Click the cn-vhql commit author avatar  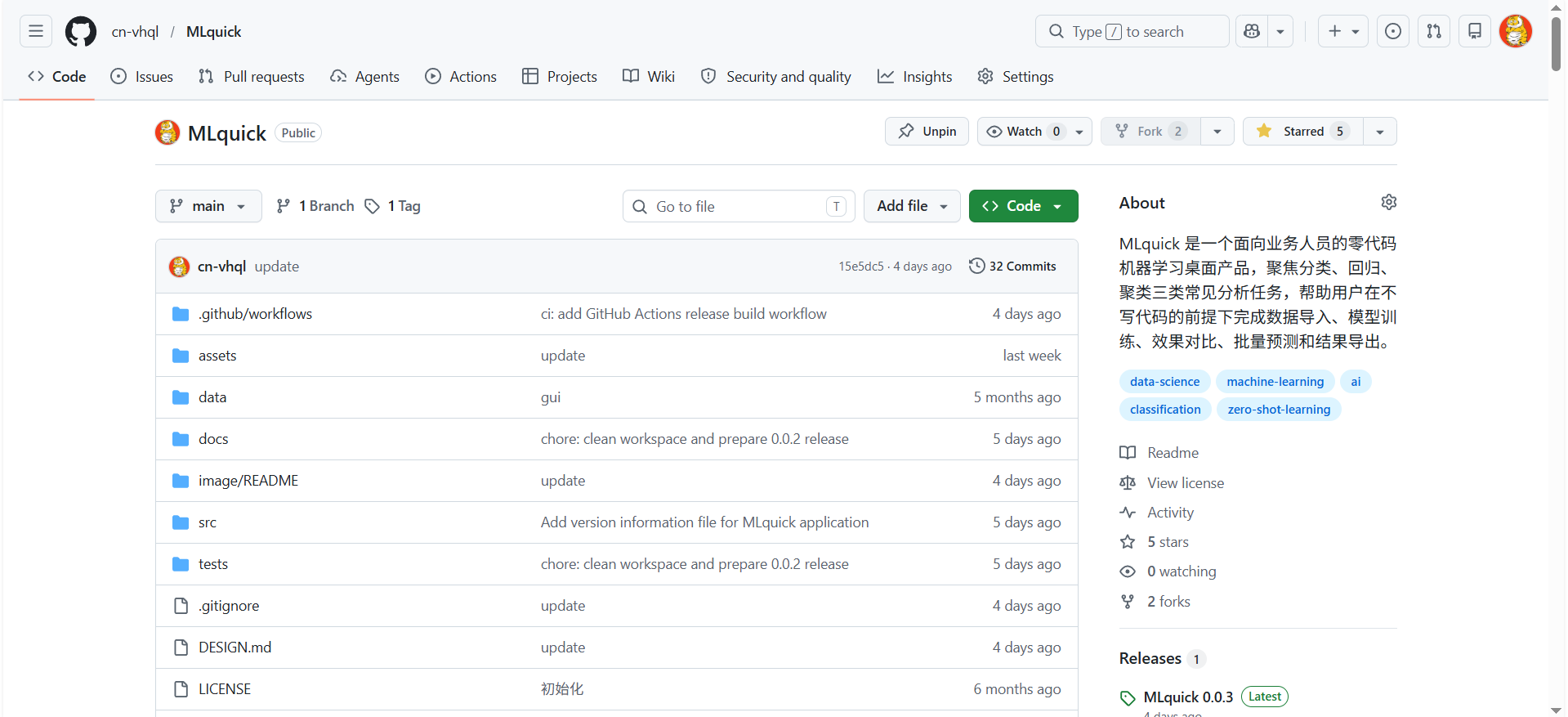click(179, 267)
